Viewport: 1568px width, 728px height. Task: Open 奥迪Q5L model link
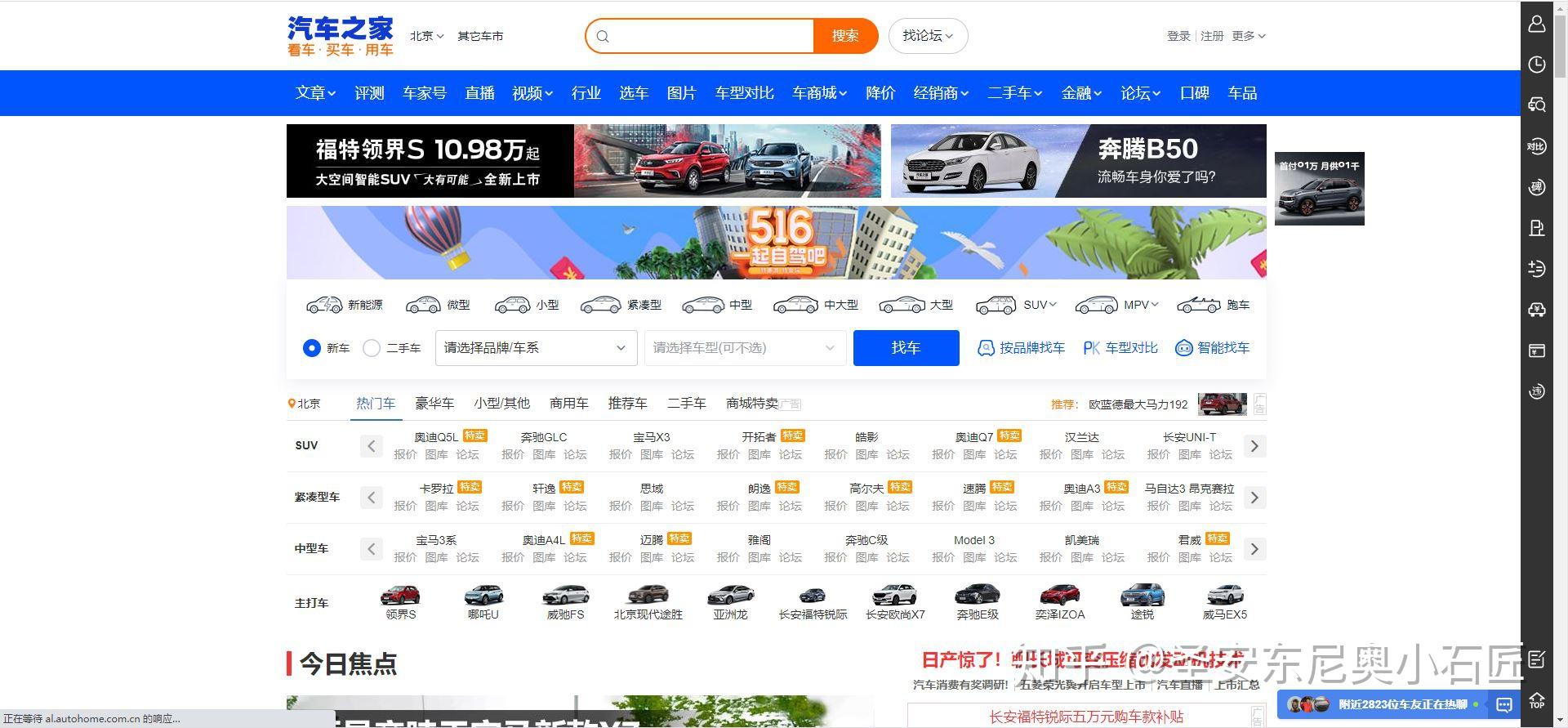pos(436,437)
